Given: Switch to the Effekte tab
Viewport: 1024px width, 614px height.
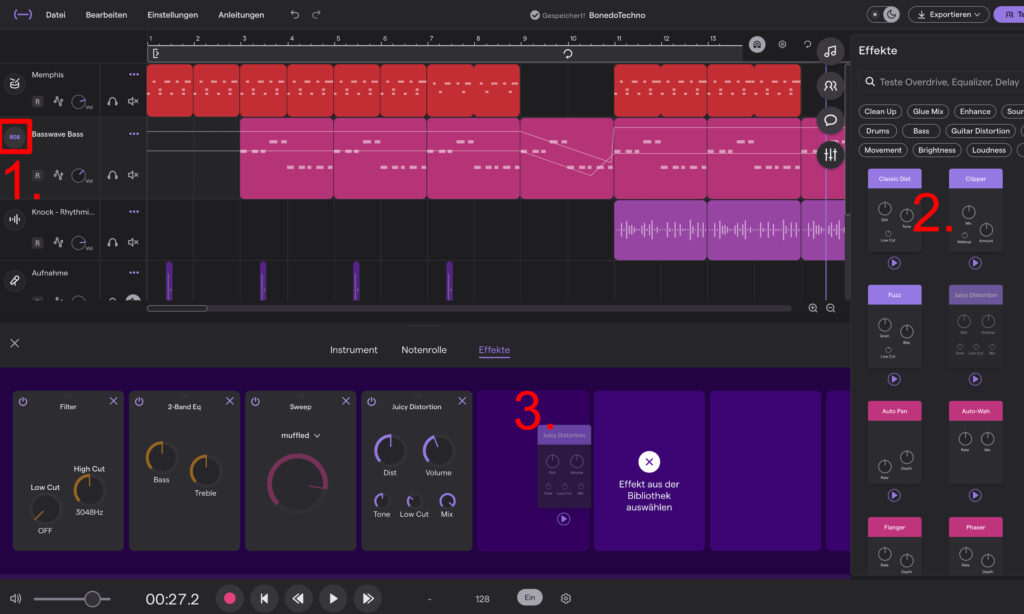Looking at the screenshot, I should [494, 350].
